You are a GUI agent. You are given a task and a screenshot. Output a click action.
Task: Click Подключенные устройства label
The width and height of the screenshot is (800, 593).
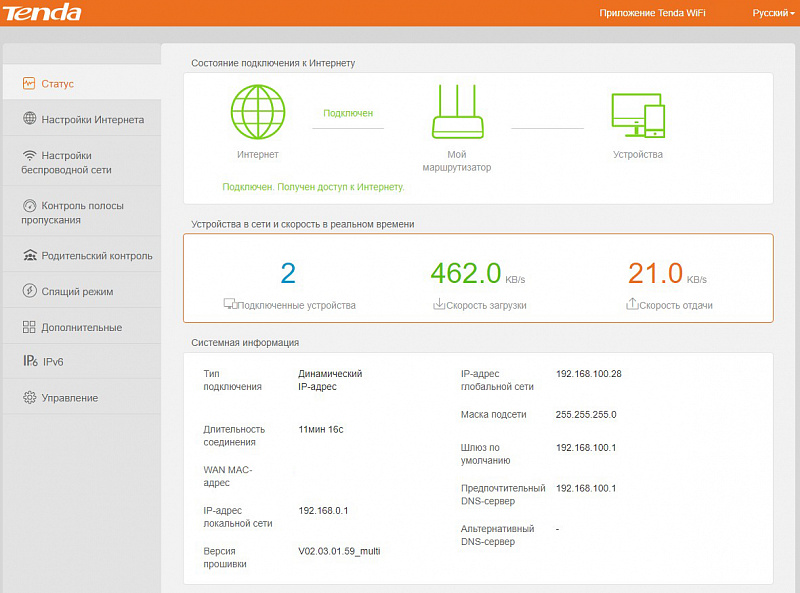click(296, 305)
